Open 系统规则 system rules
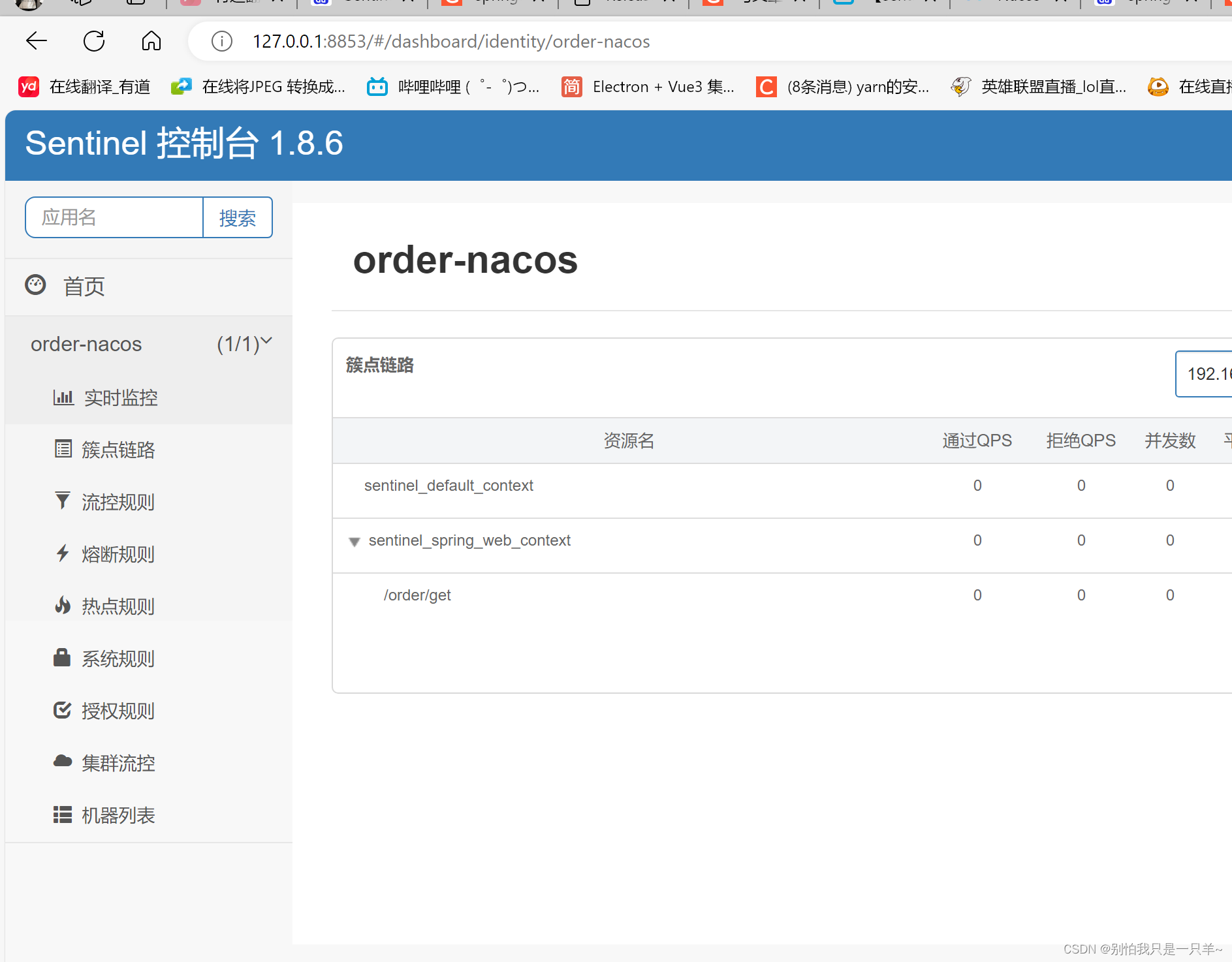Viewport: 1232px width, 962px height. pos(149,659)
